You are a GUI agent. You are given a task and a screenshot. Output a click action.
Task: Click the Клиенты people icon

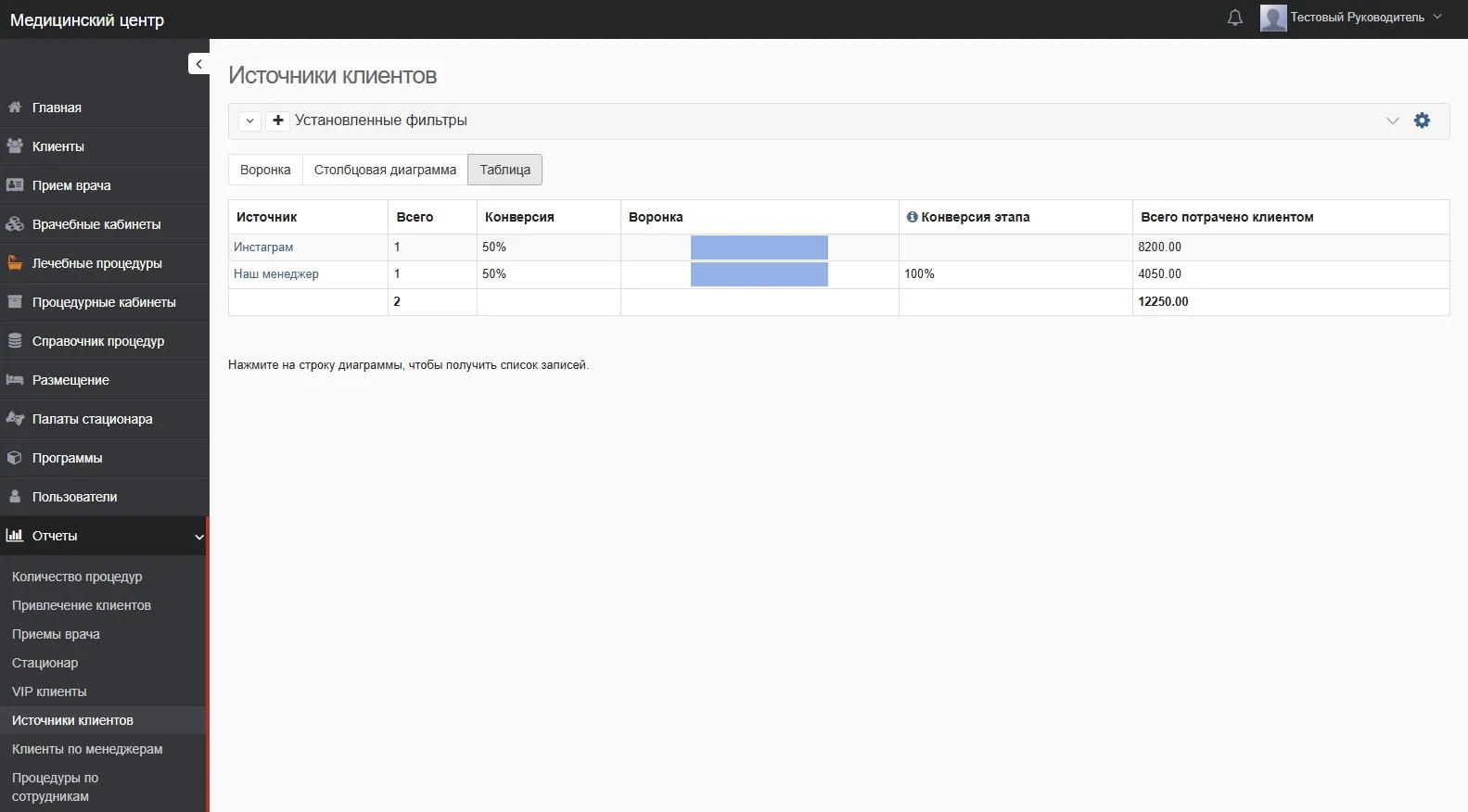point(15,146)
